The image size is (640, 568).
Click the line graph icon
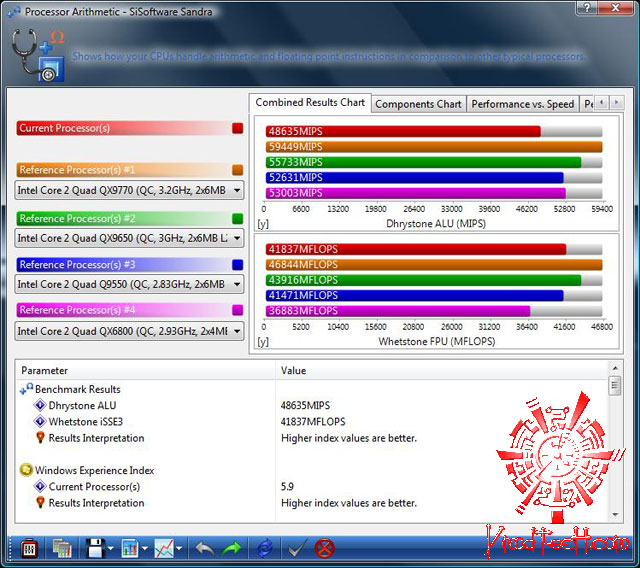[x=164, y=549]
